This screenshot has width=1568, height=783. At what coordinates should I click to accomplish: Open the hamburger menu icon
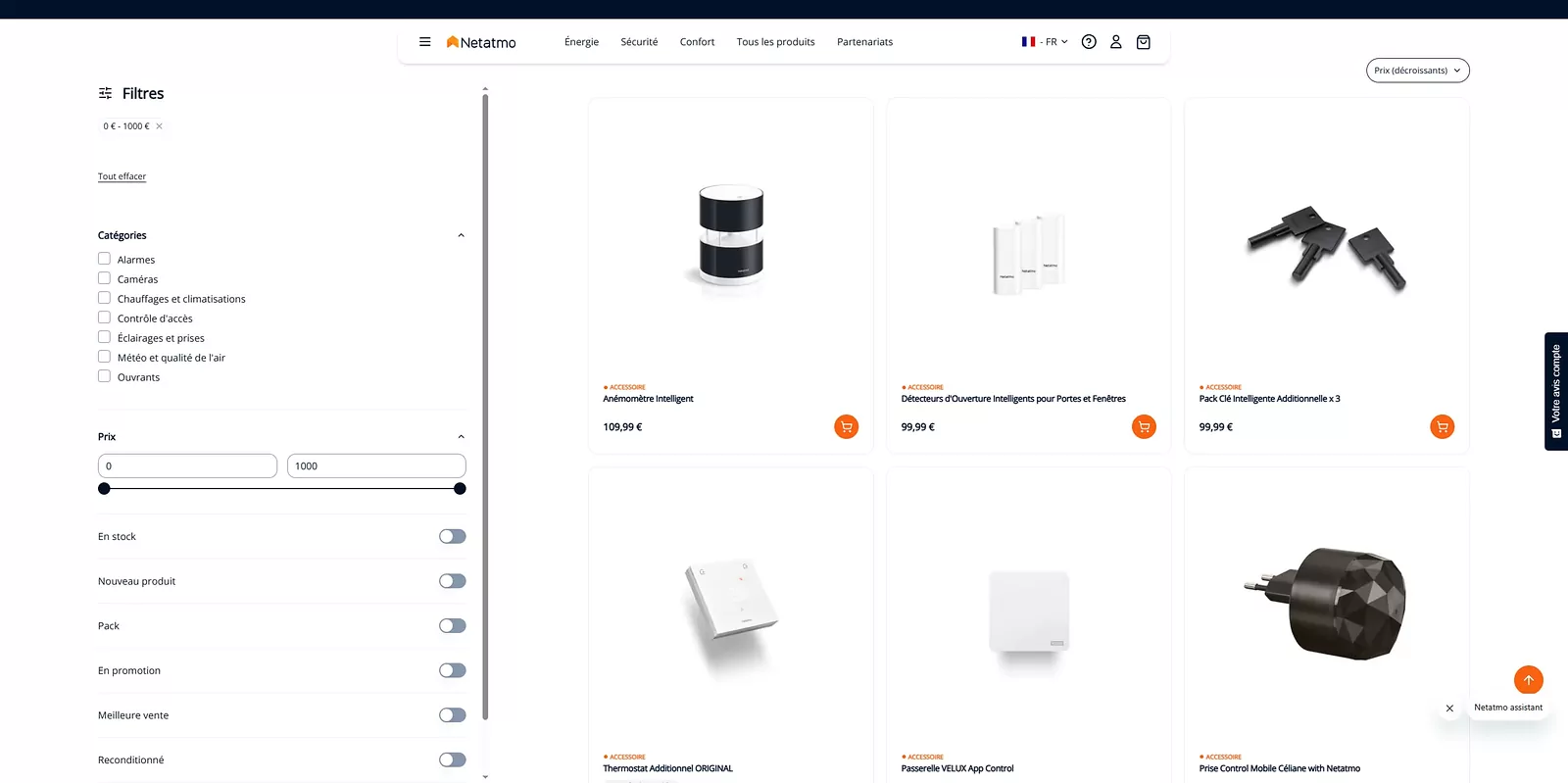[424, 42]
